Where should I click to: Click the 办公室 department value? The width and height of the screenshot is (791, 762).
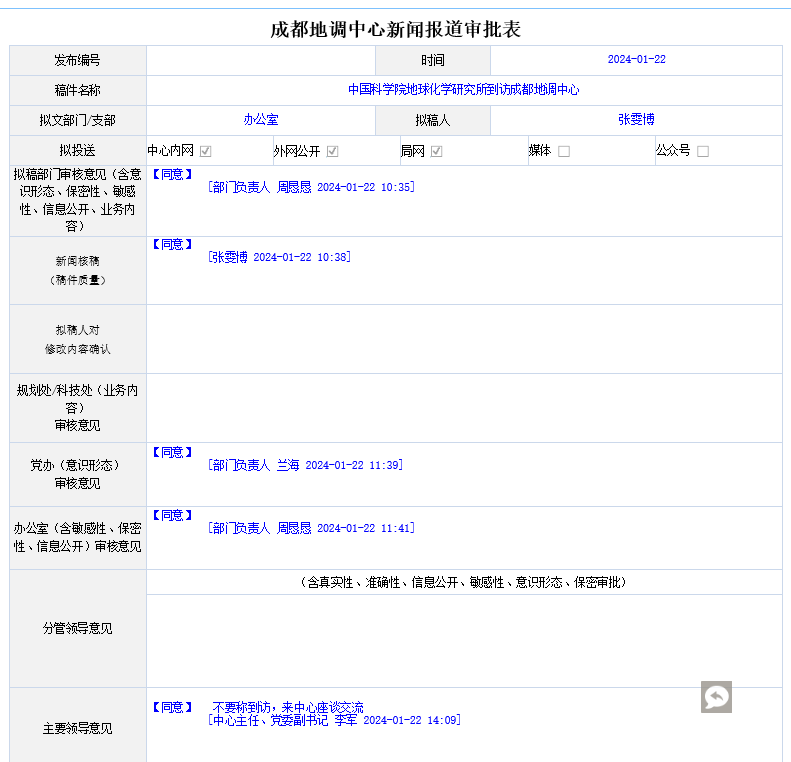tap(261, 120)
